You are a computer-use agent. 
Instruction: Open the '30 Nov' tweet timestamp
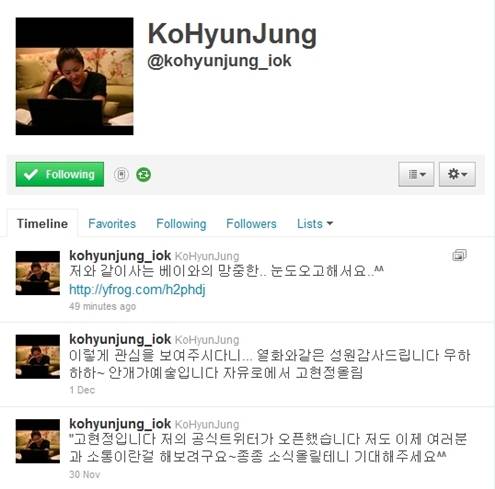point(85,474)
